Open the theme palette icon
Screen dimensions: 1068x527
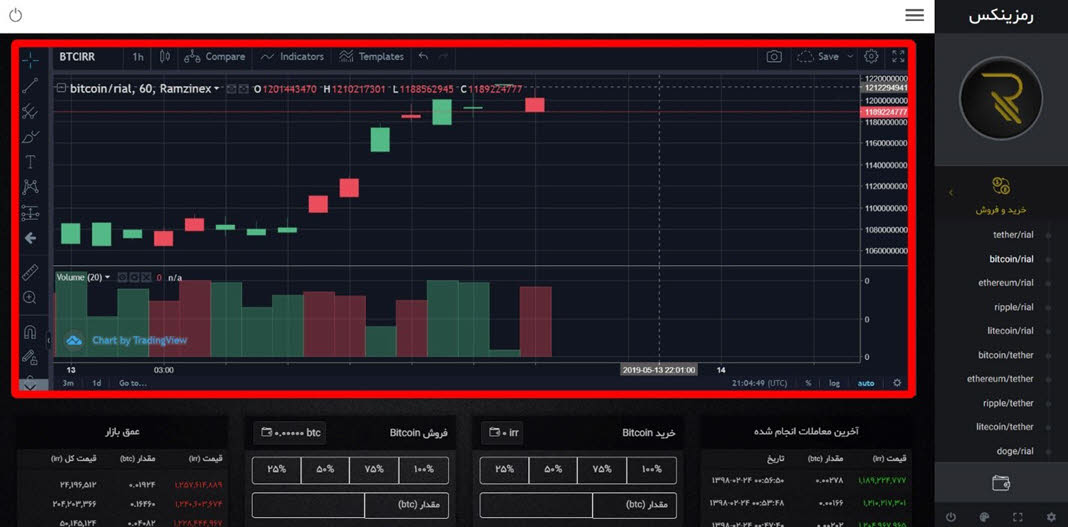click(x=984, y=517)
